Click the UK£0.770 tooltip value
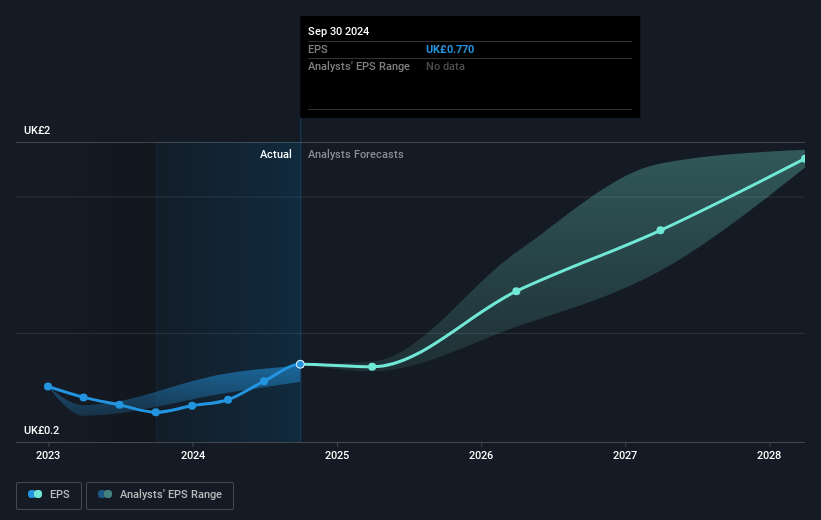This screenshot has width=821, height=520. tap(450, 49)
